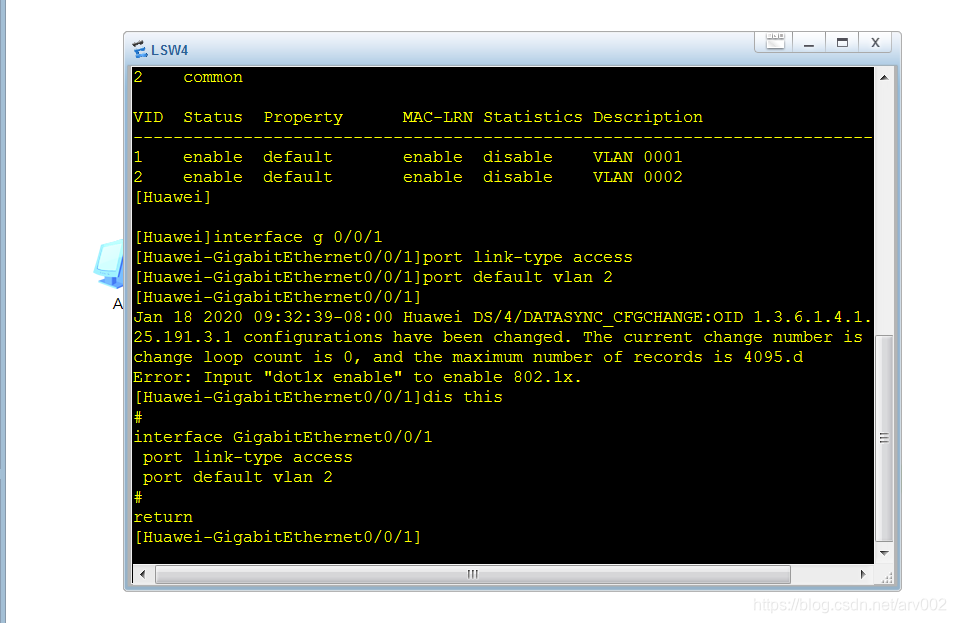Click the vertical scrollbar thumb

[x=884, y=438]
